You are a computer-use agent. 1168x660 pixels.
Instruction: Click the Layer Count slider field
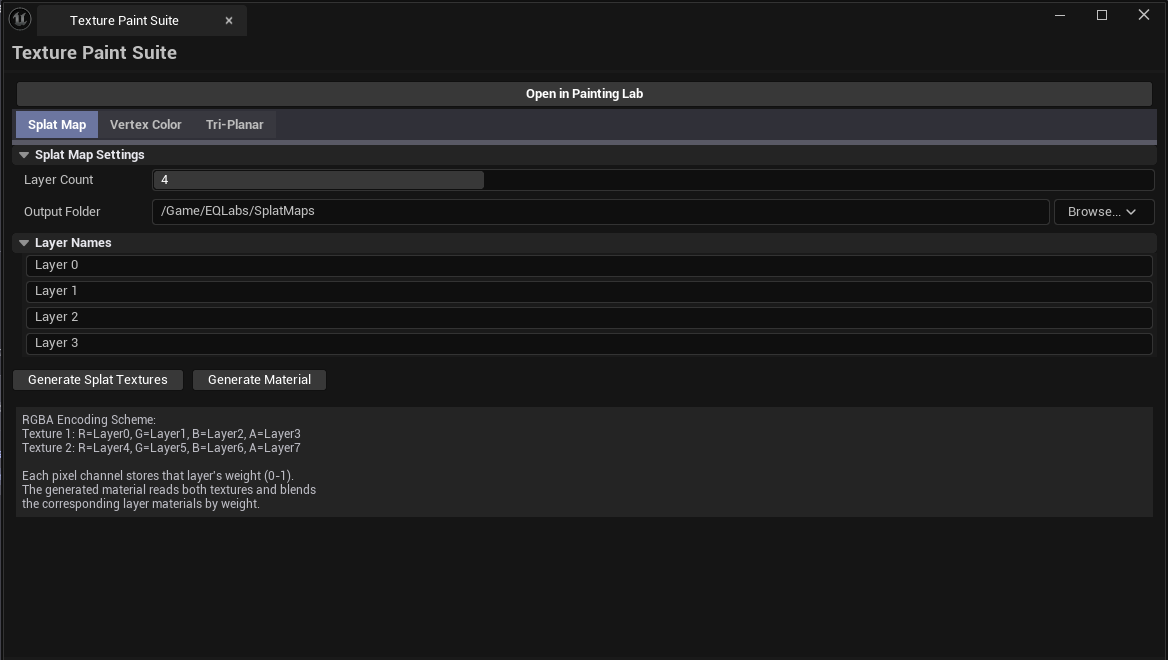(x=653, y=180)
